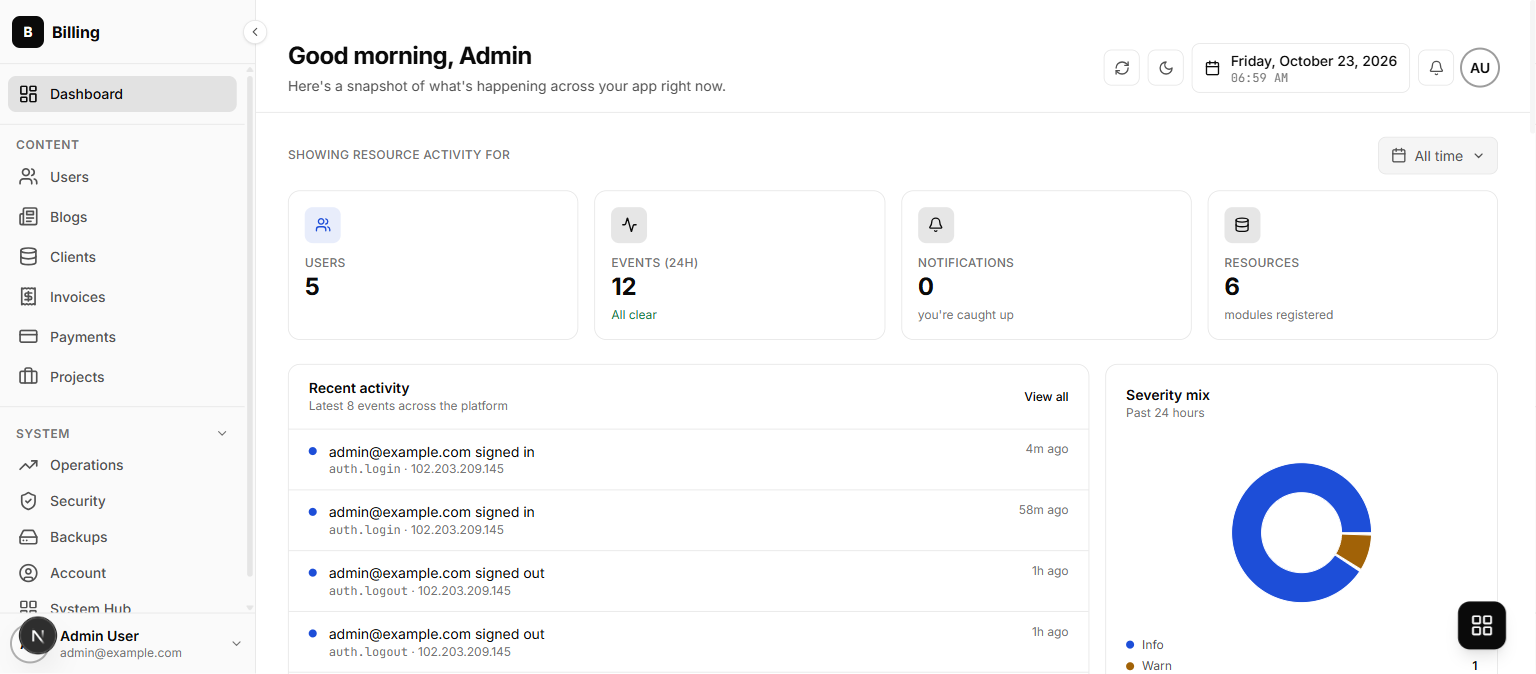Viewport: 1536px width, 674px height.
Task: Click the date and time display button
Action: click(1301, 68)
